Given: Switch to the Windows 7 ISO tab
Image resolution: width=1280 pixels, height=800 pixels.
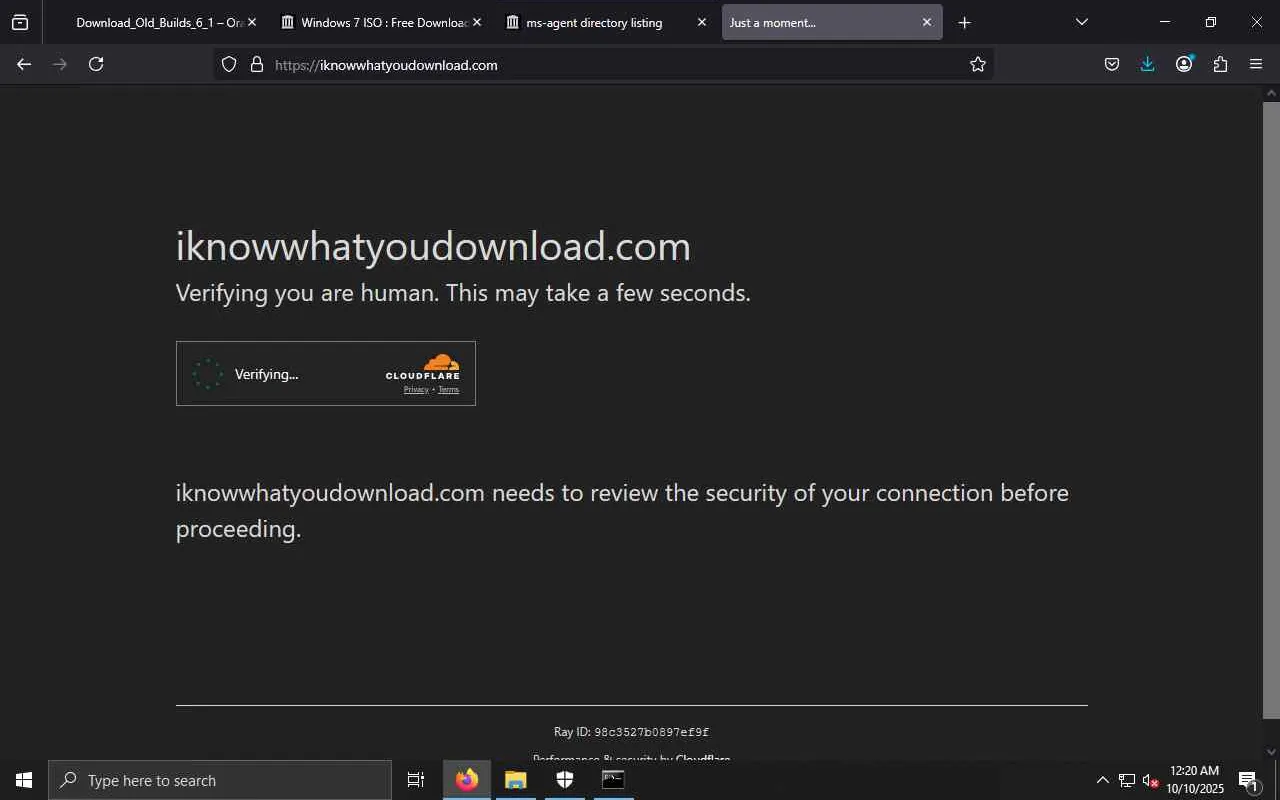Looking at the screenshot, I should 383,22.
